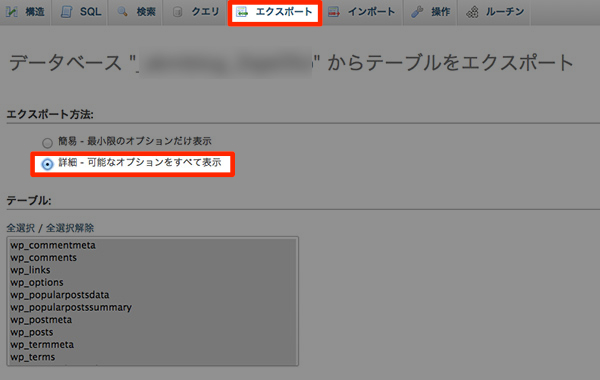Select wp_commentmeta in the table list

[152, 245]
